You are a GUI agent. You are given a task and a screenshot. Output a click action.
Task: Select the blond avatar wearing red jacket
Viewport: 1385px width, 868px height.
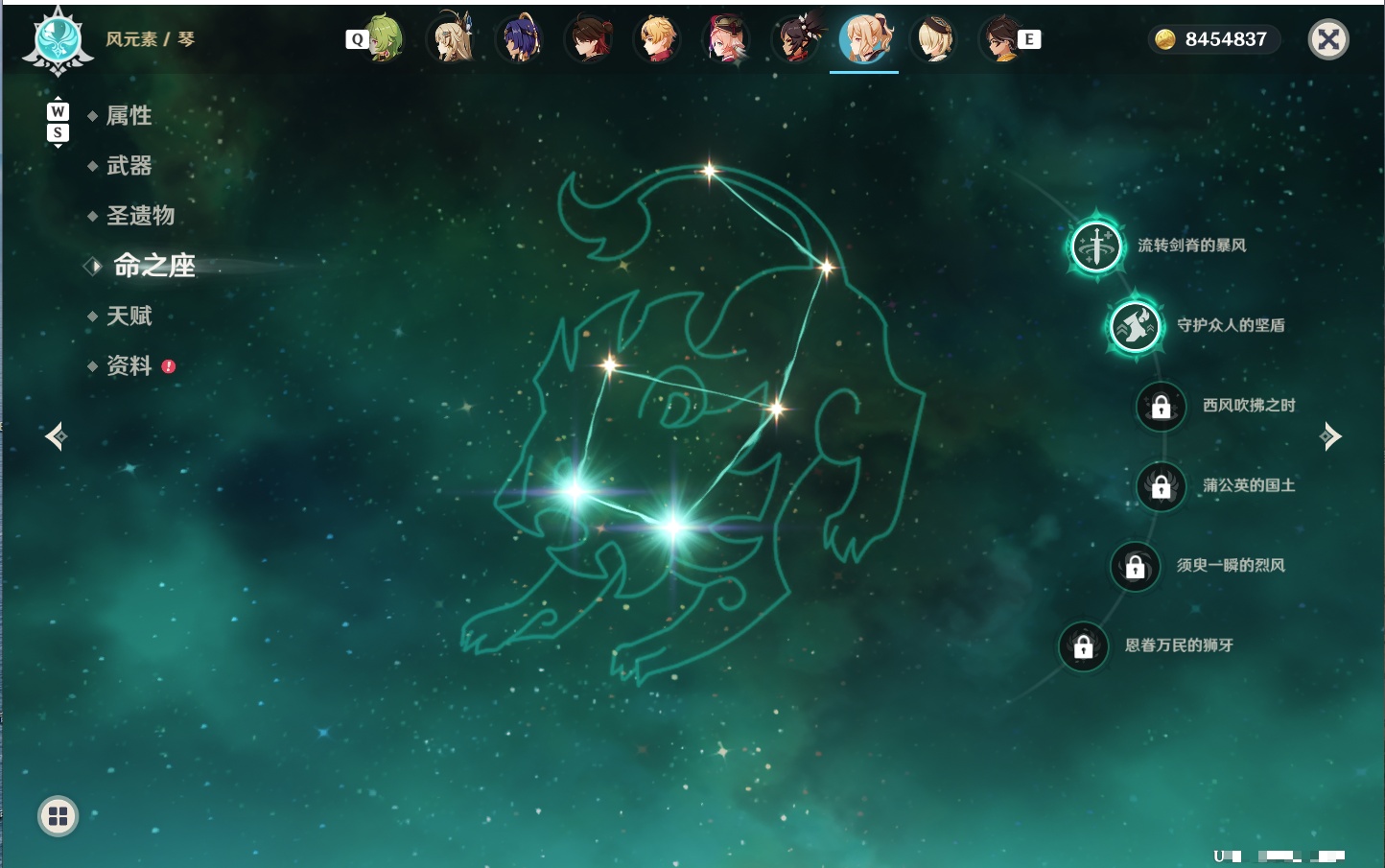coord(658,38)
